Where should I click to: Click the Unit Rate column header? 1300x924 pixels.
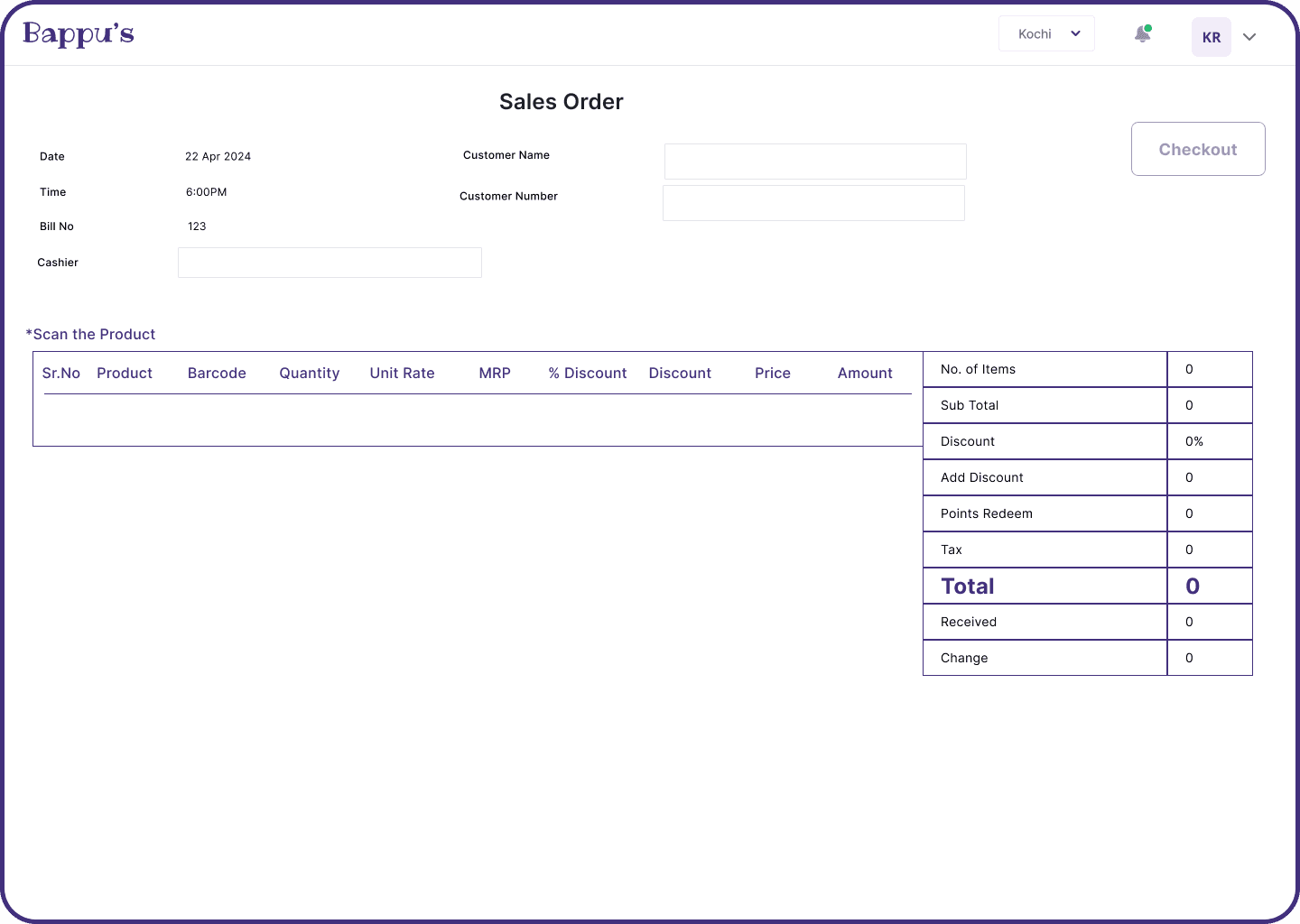click(402, 373)
